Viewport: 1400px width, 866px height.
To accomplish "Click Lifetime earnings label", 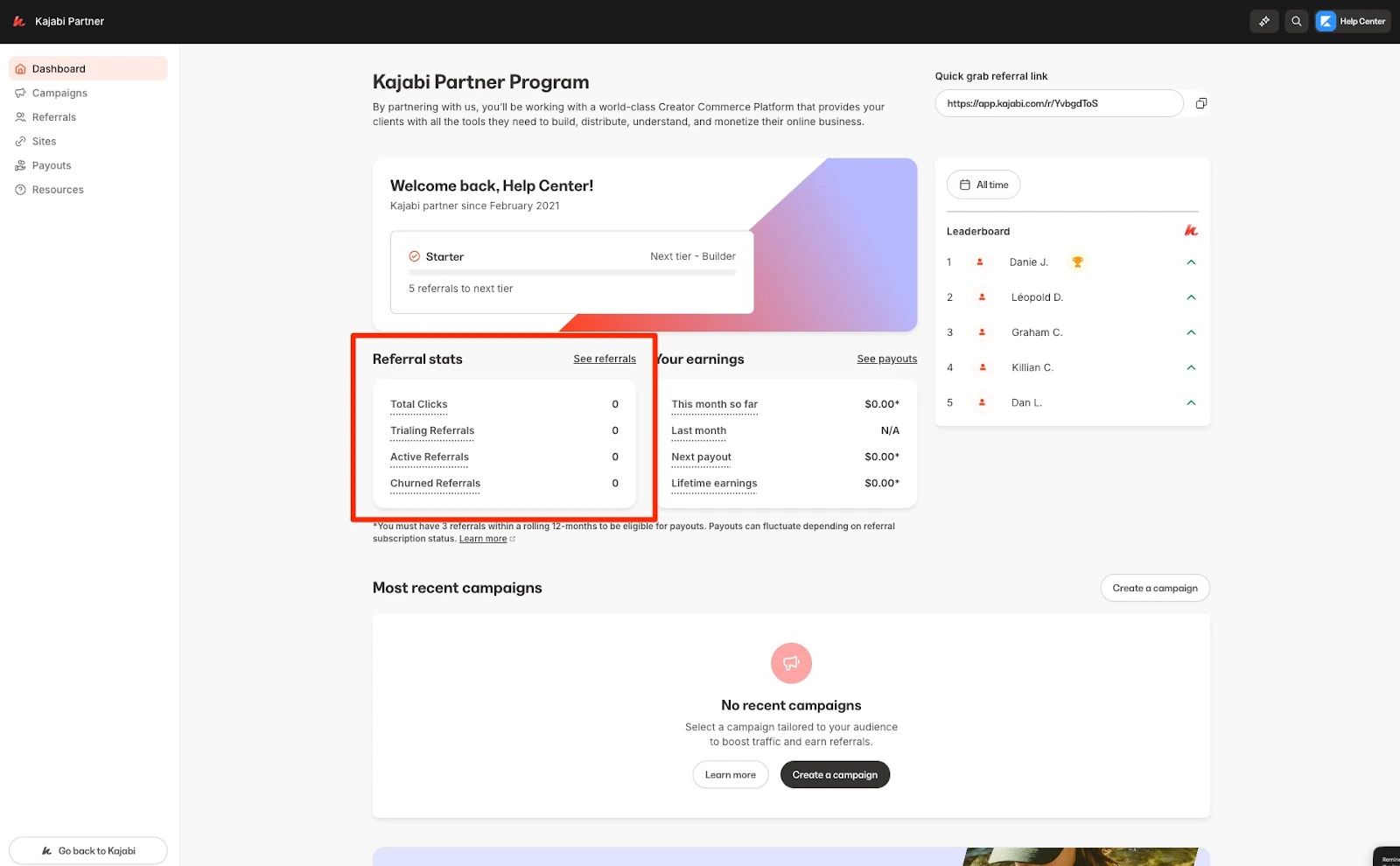I will [x=715, y=483].
